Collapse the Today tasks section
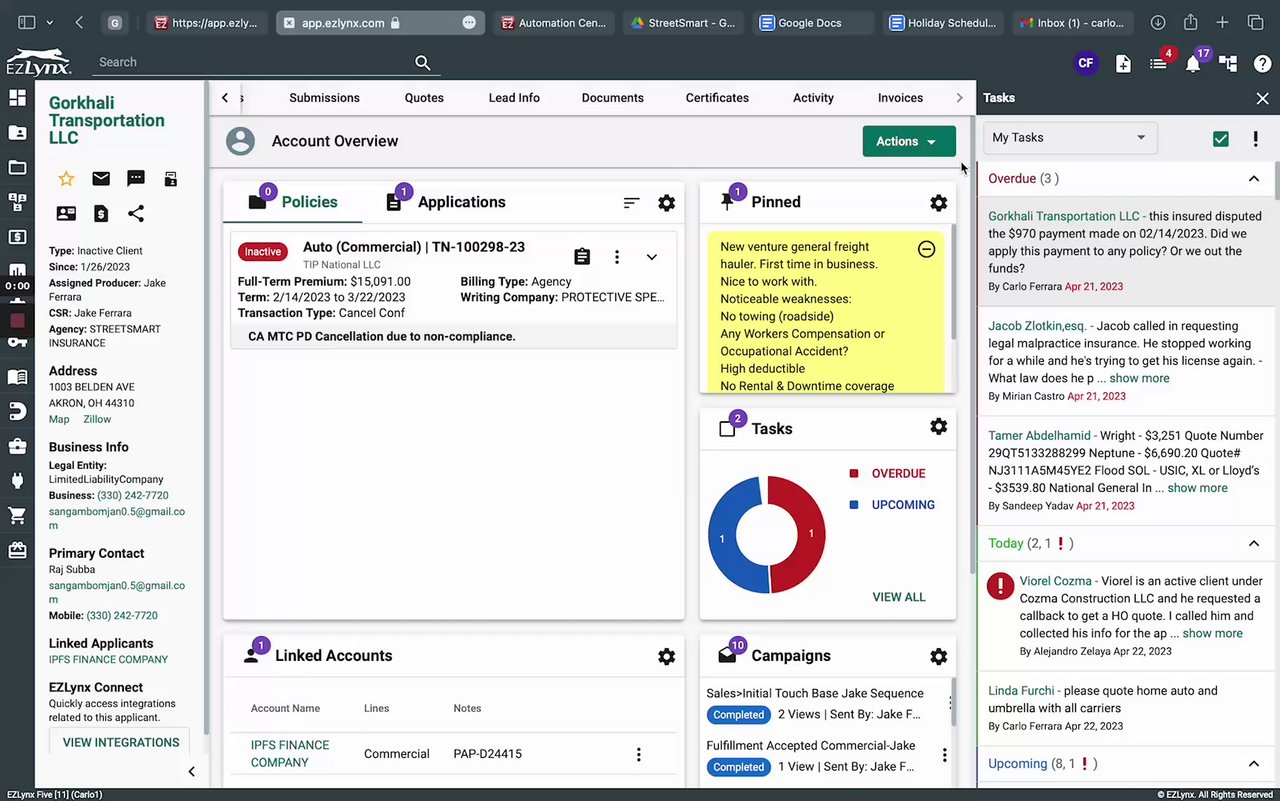 [1253, 543]
